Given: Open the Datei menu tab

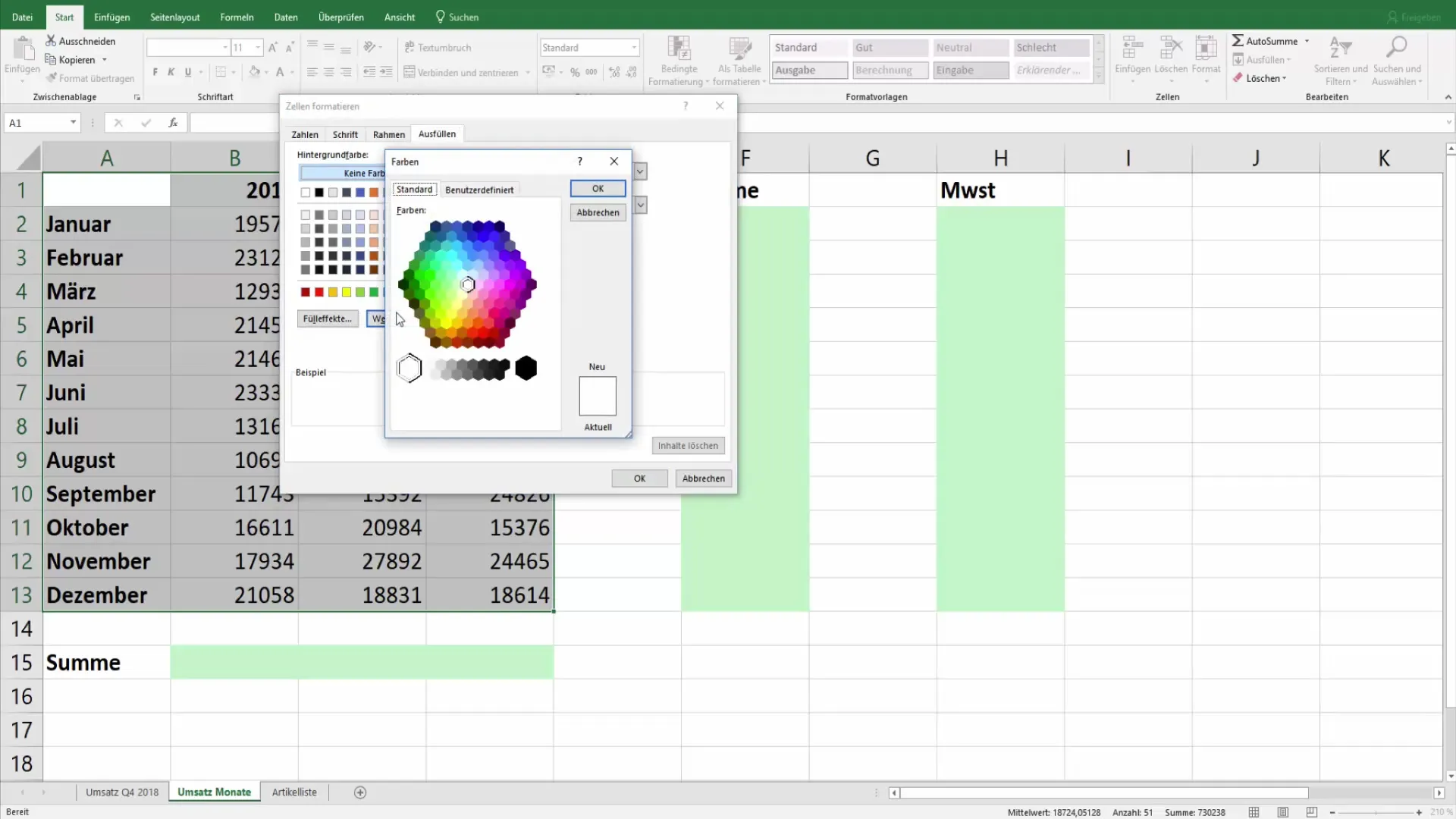Looking at the screenshot, I should click(22, 17).
